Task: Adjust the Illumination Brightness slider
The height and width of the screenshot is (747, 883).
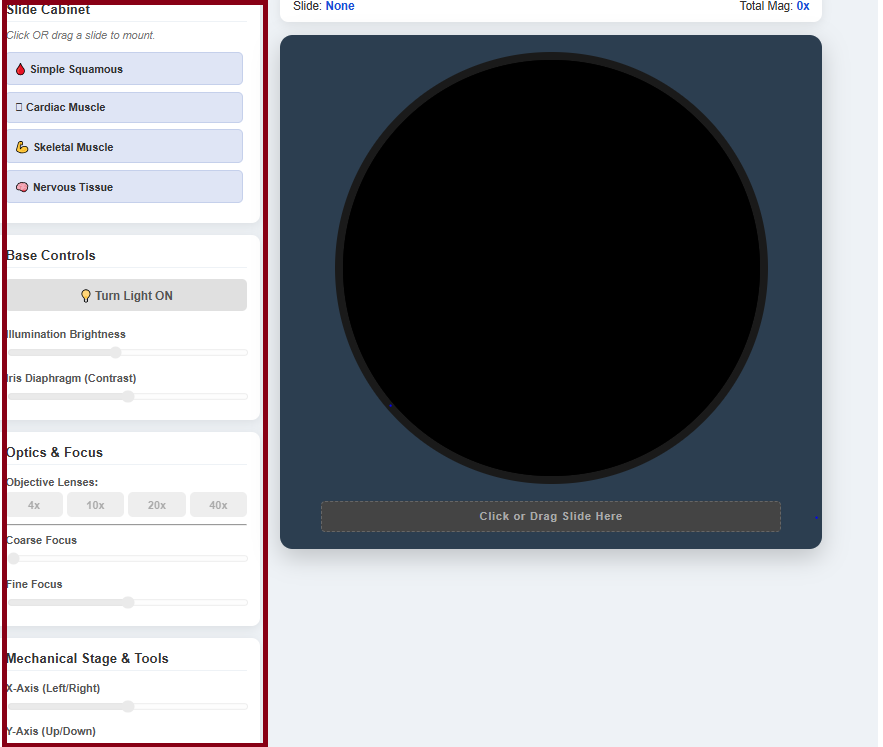Action: click(x=116, y=353)
